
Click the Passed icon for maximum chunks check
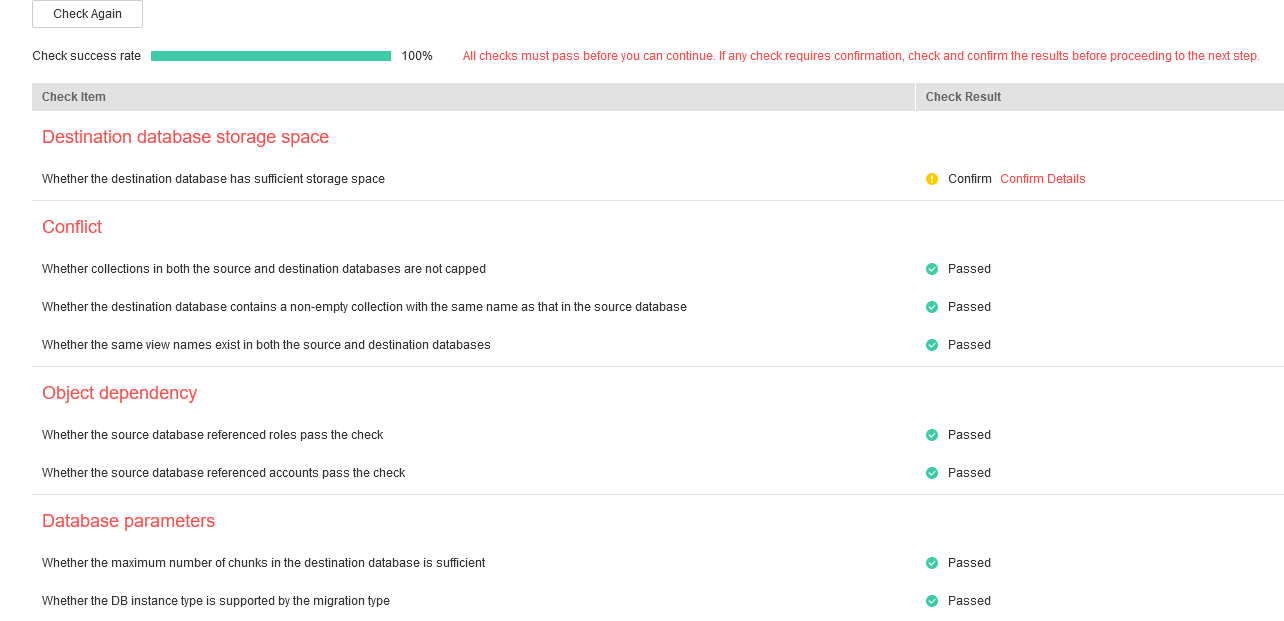click(x=931, y=562)
